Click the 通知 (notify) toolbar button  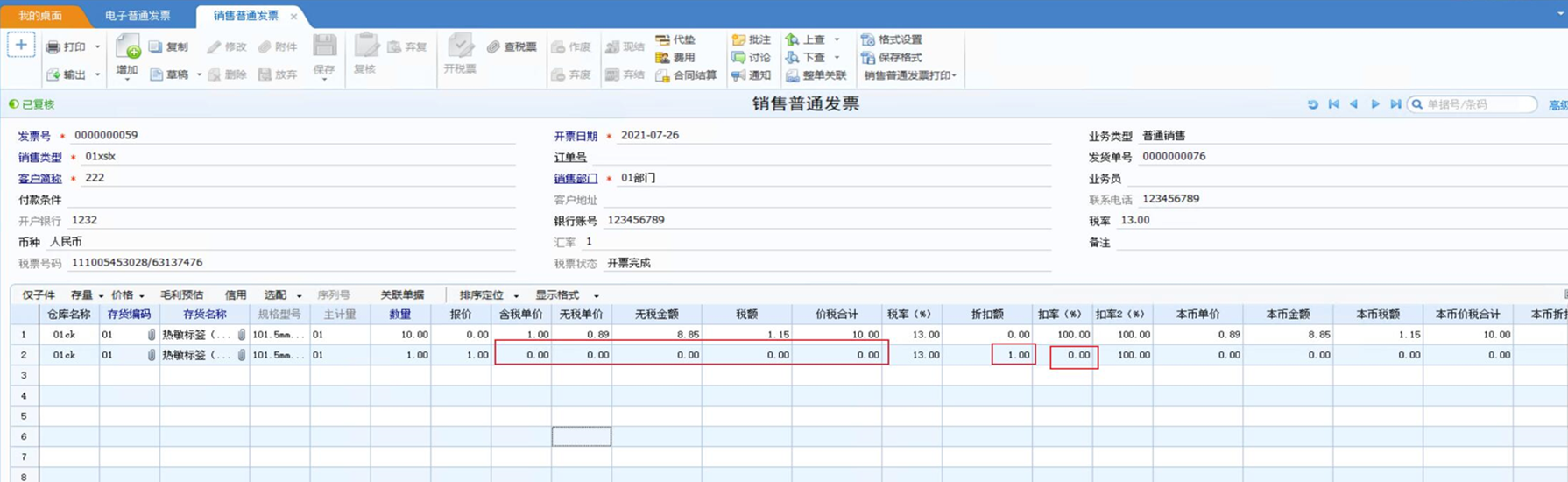point(752,75)
